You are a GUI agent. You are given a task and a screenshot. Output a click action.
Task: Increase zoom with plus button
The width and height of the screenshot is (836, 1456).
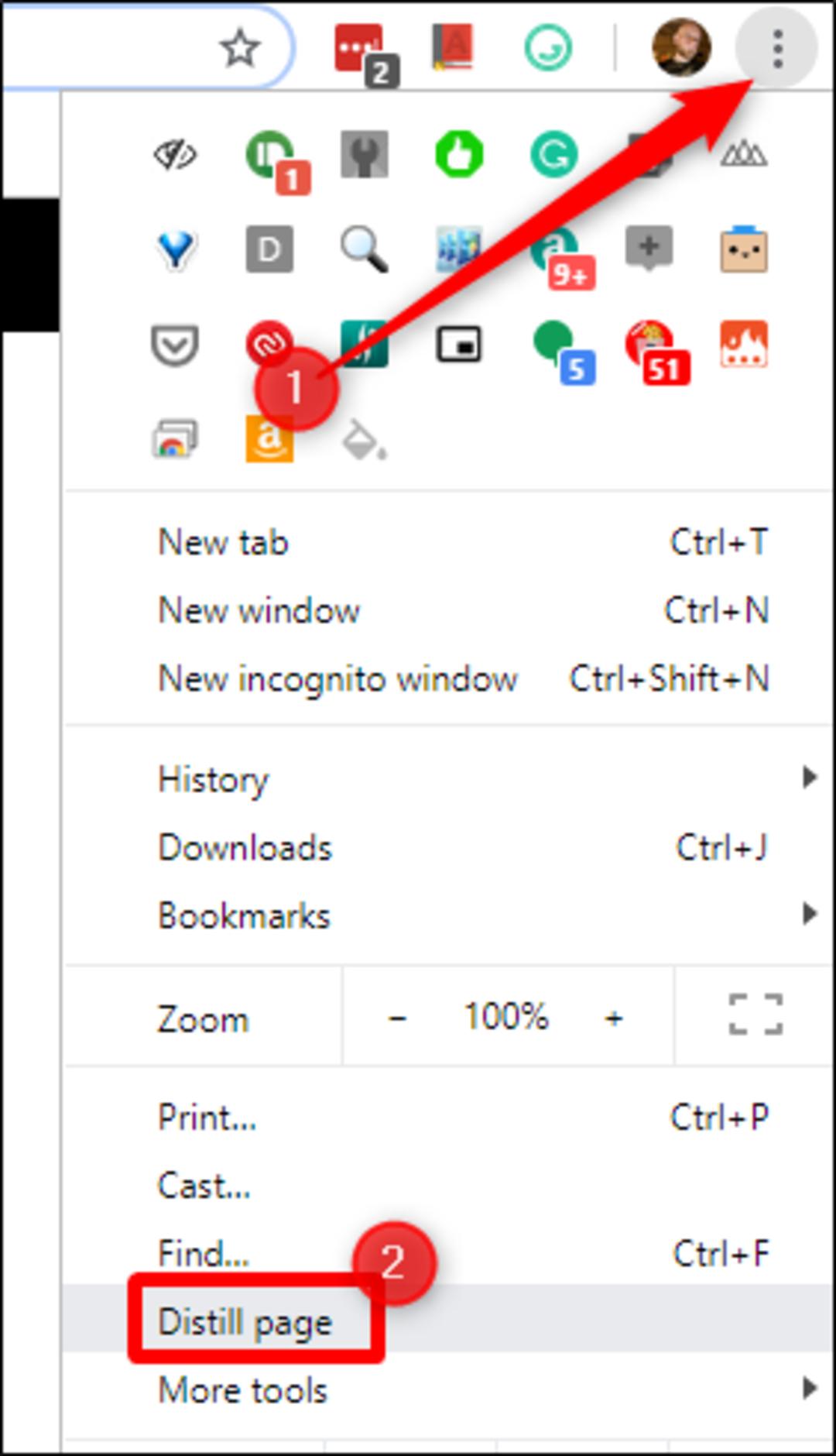click(x=614, y=1017)
